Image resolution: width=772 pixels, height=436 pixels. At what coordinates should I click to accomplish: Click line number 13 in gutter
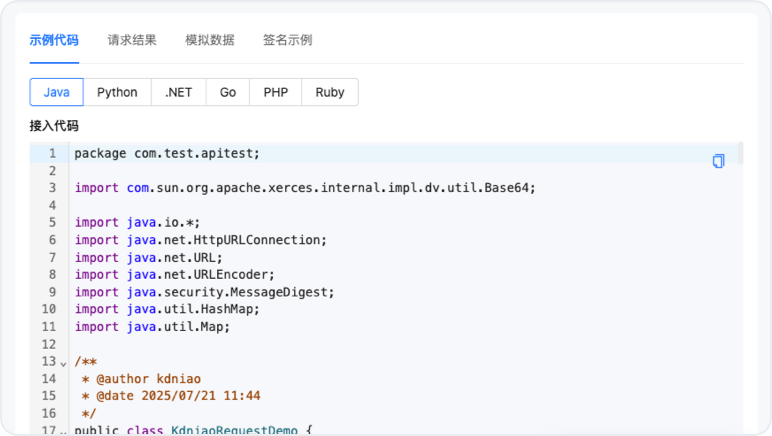(x=48, y=361)
